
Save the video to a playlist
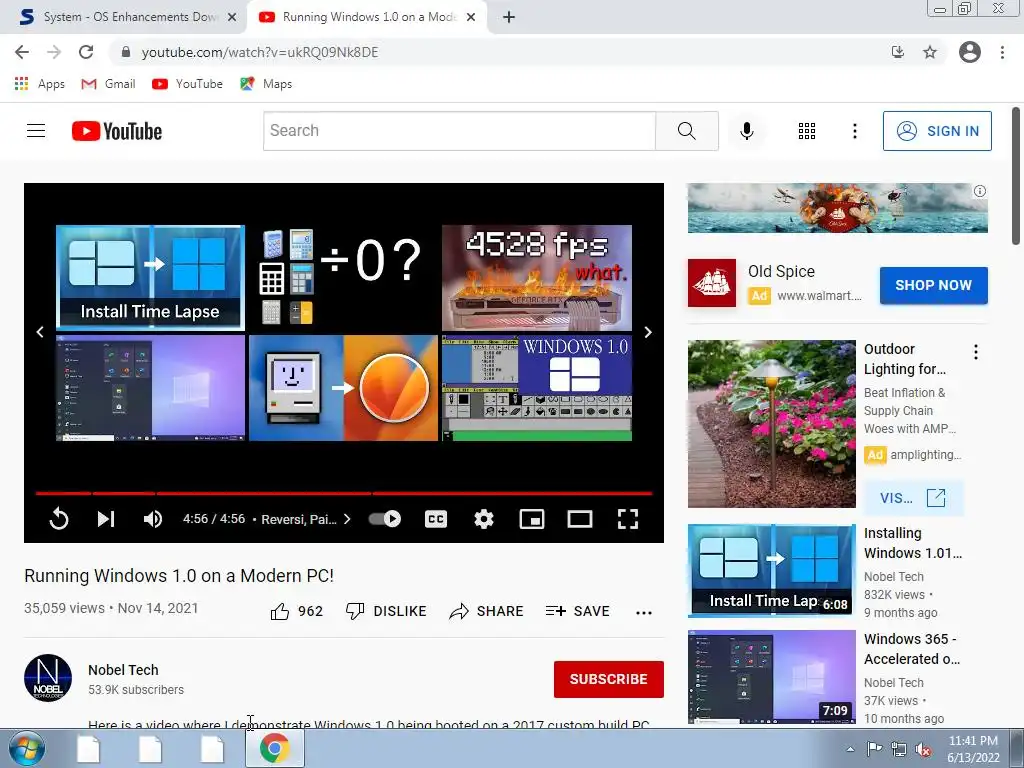pos(577,611)
